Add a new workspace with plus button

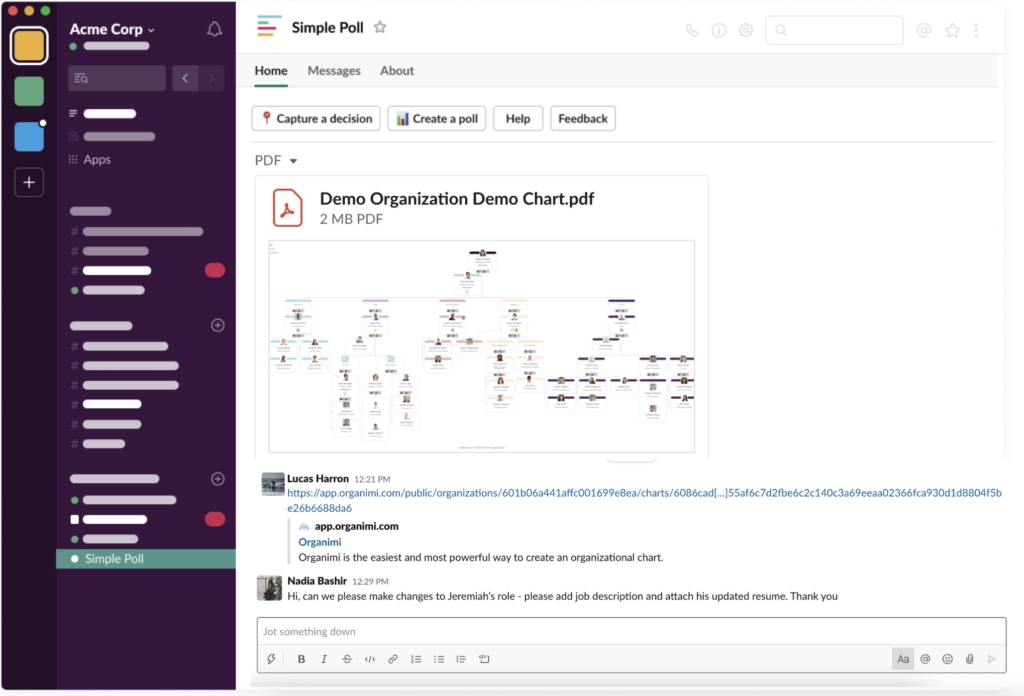tap(29, 182)
